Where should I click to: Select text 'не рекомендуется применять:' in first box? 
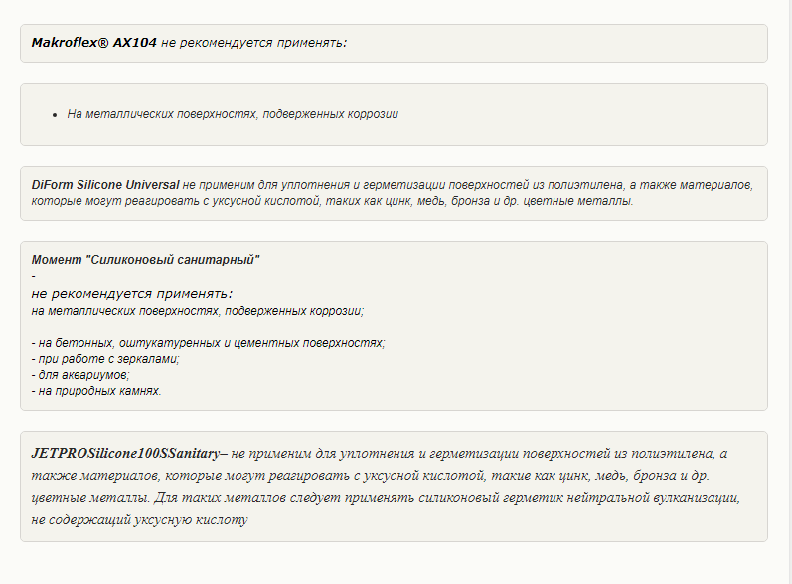(x=254, y=43)
